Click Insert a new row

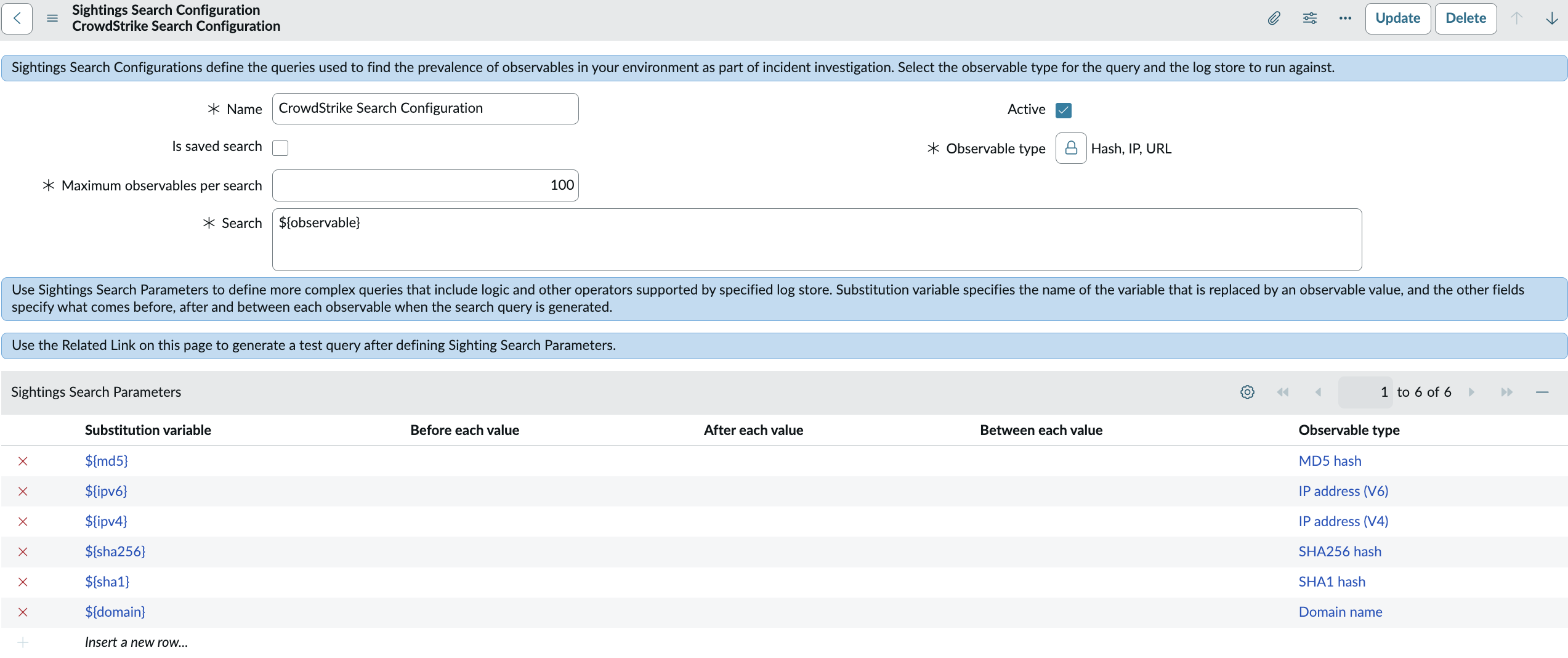click(x=136, y=642)
